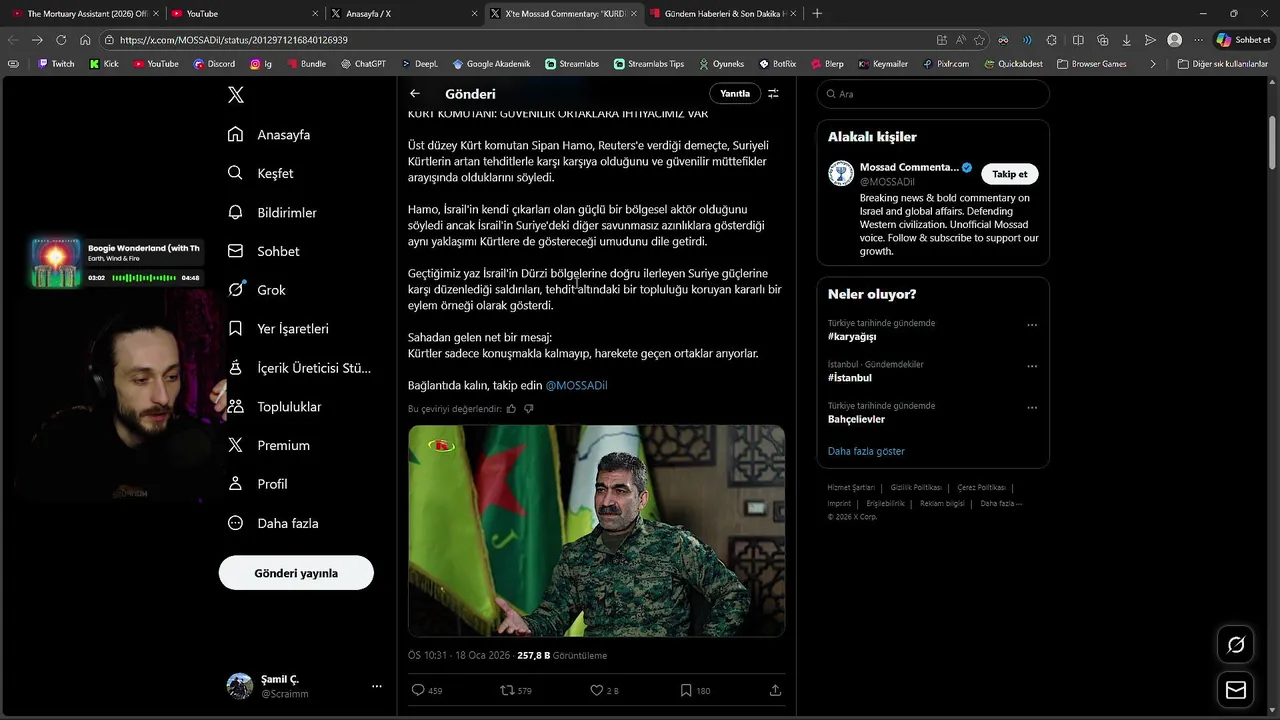This screenshot has height=720, width=1280.
Task: Open the post image of the commander
Action: pos(596,531)
